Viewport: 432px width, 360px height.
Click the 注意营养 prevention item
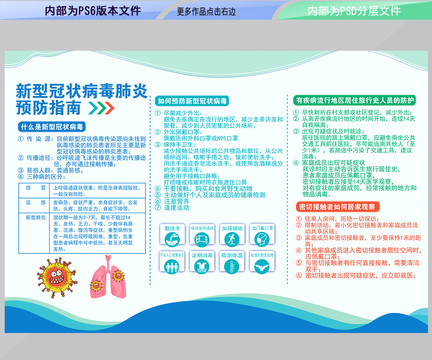172,201
